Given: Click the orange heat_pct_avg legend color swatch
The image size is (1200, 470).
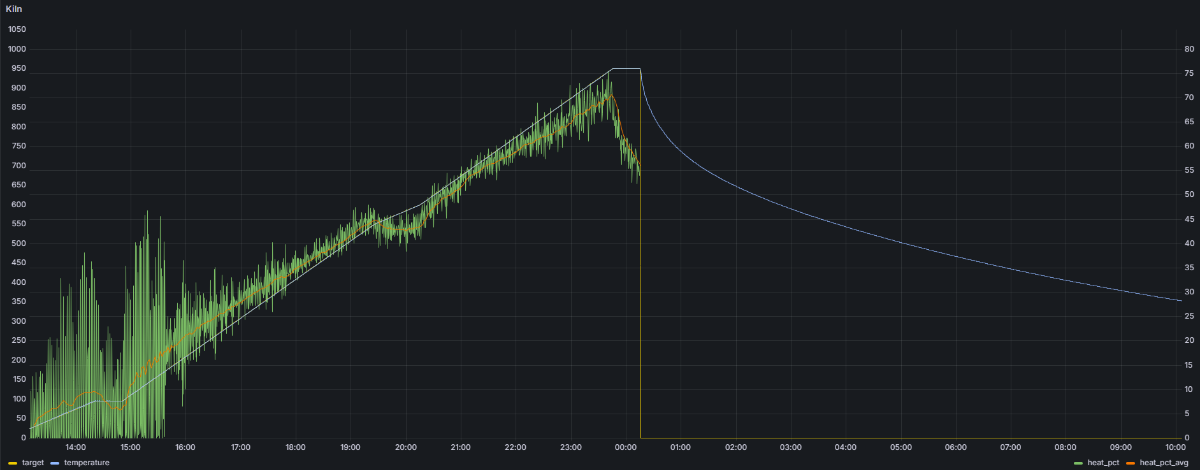Looking at the screenshot, I should tap(1131, 463).
